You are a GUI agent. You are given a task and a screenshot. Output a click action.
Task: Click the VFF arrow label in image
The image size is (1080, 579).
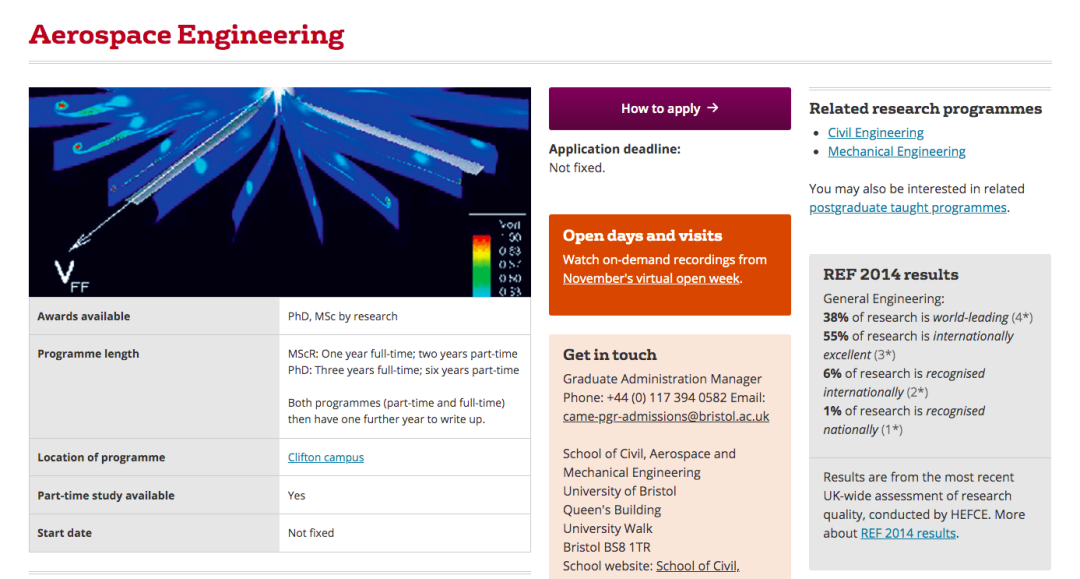pyautogui.click(x=71, y=276)
